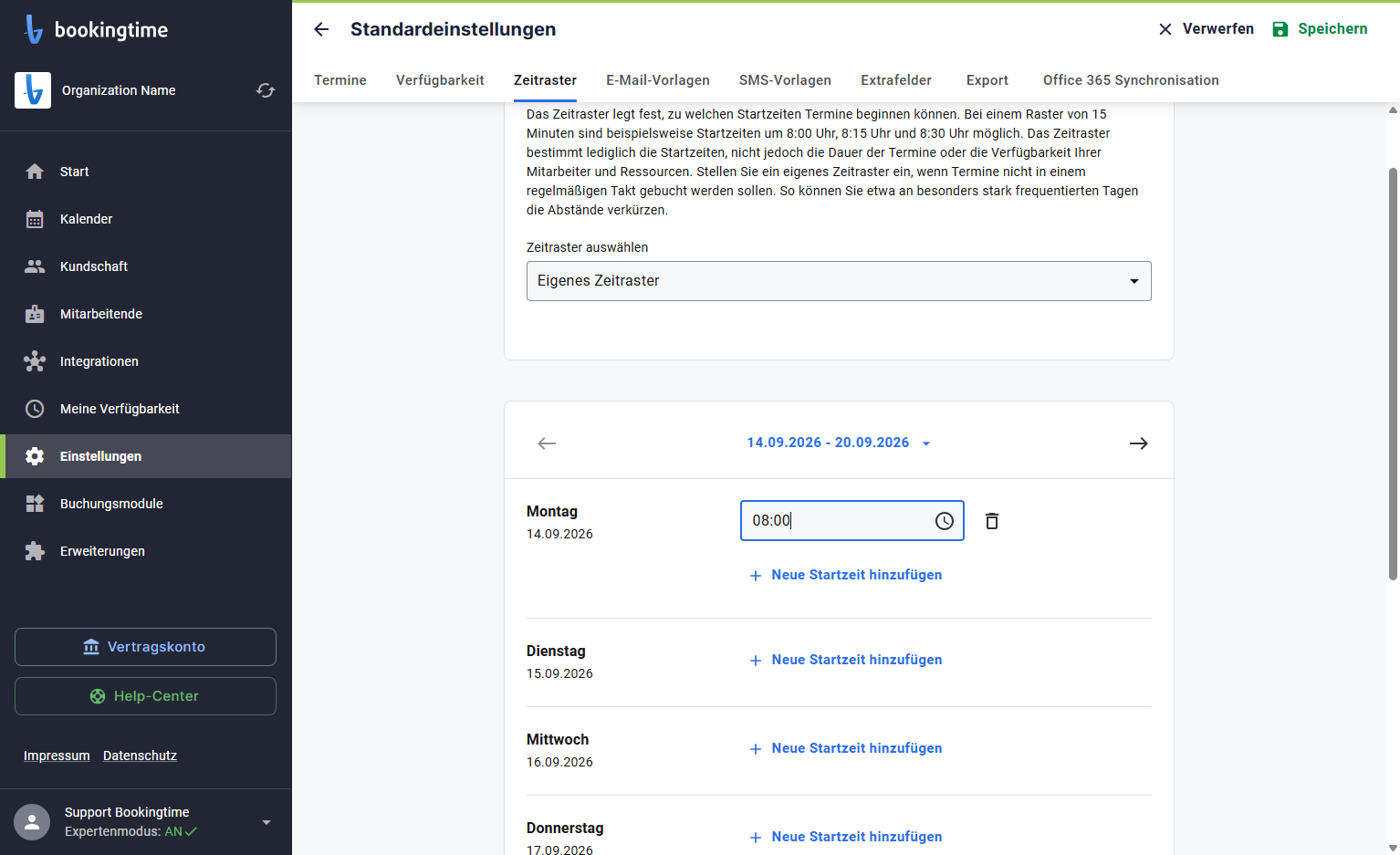Click the back arrow next to Standardeinstellungen
The image size is (1400, 855).
click(x=321, y=29)
